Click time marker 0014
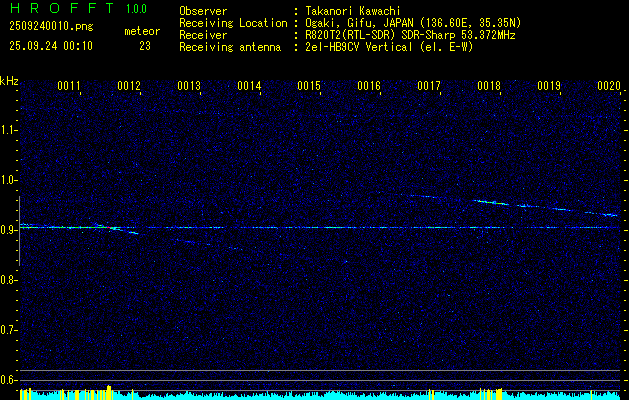The width and height of the screenshot is (629, 400). click(x=249, y=86)
